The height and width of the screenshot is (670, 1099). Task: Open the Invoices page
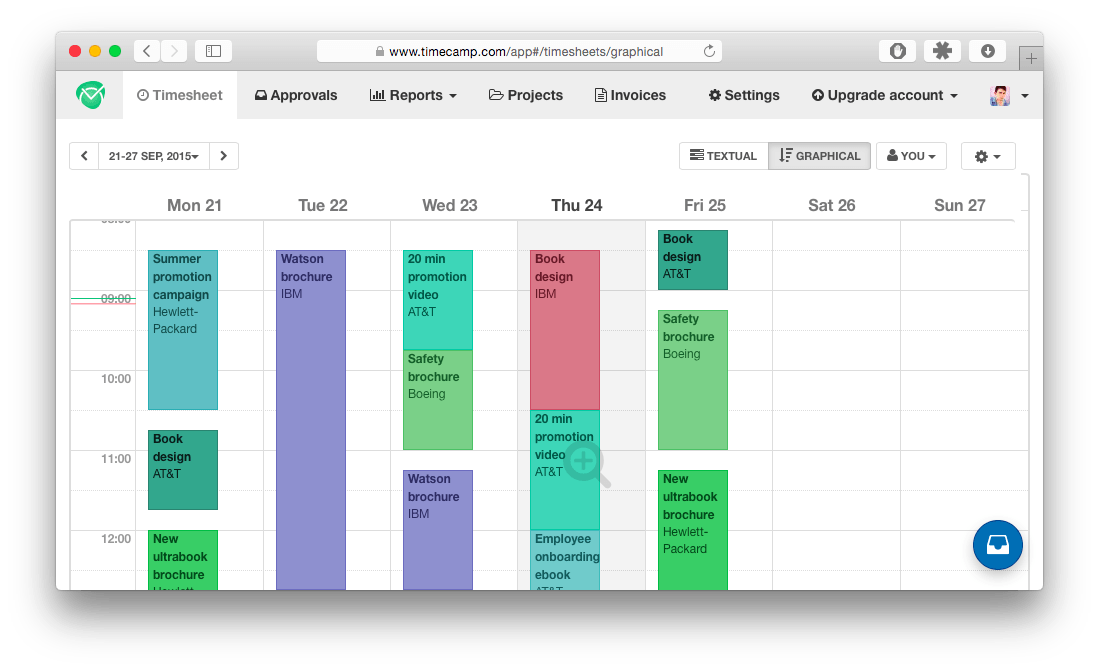point(630,95)
